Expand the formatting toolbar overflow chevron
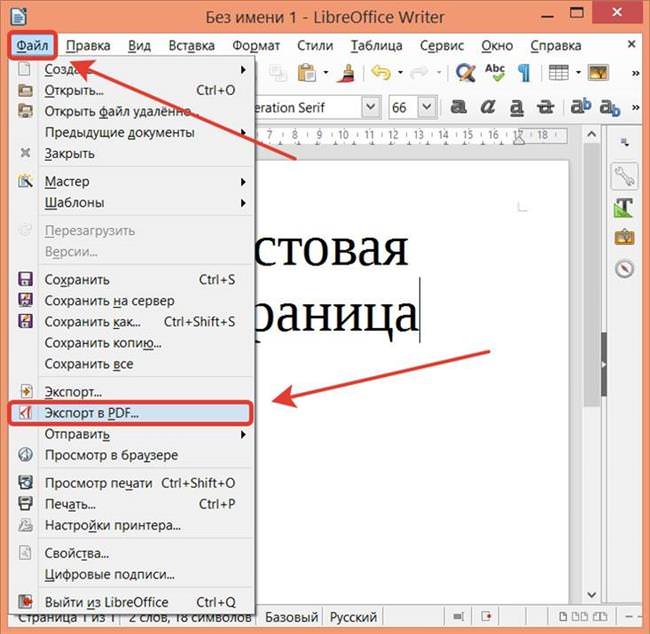Image resolution: width=650 pixels, height=634 pixels. click(635, 108)
